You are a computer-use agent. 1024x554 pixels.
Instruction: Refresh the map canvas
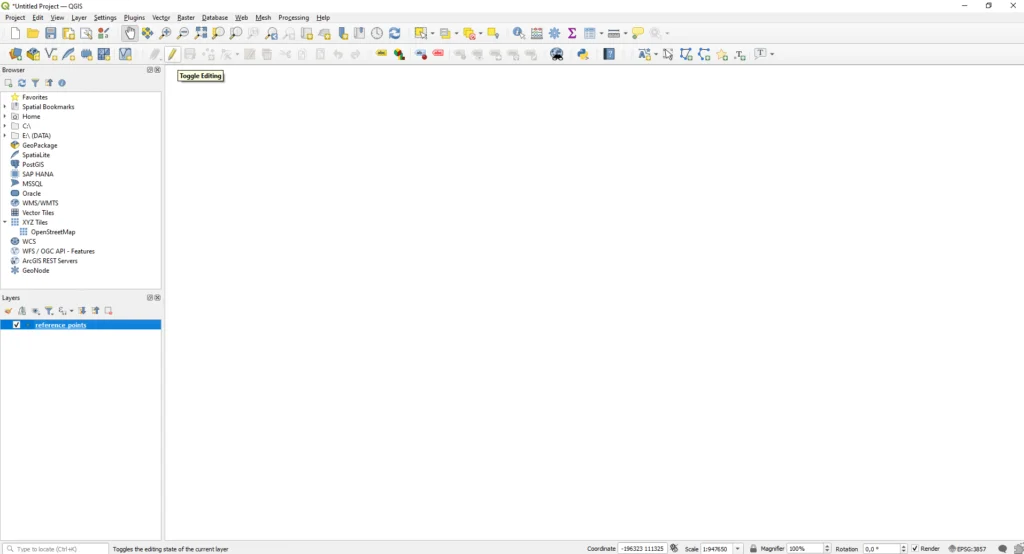pyautogui.click(x=394, y=33)
